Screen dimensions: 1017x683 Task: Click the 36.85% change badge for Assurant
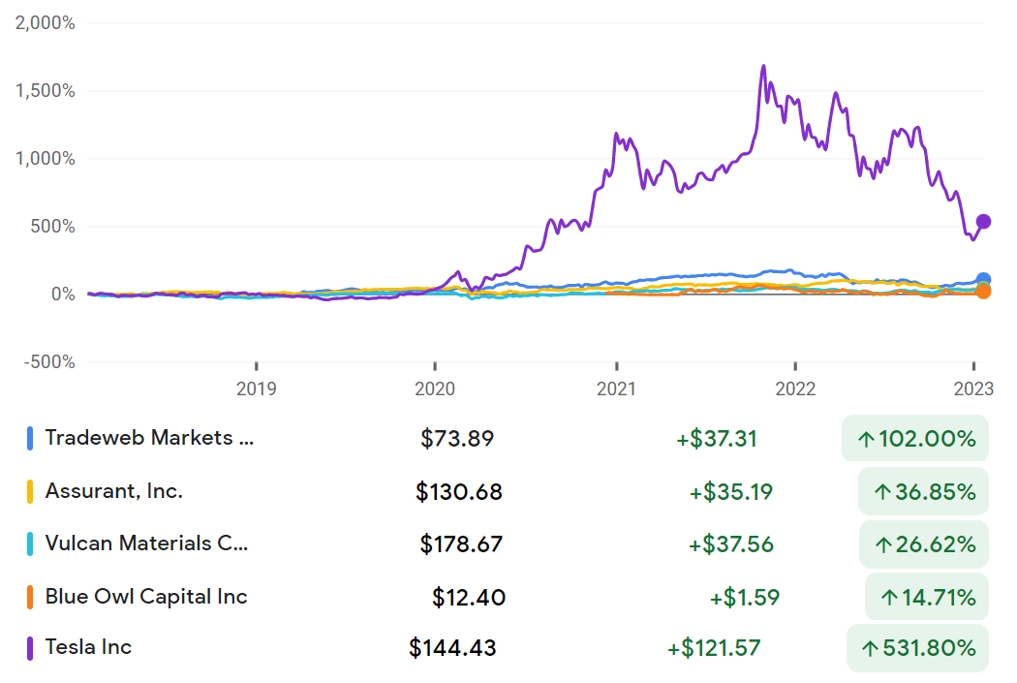tap(923, 491)
